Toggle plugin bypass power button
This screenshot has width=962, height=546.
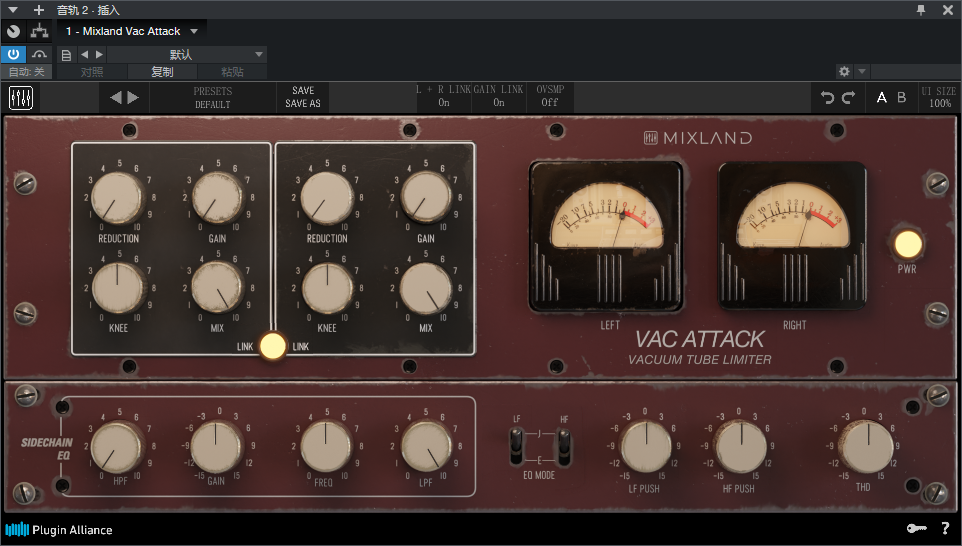pos(13,54)
